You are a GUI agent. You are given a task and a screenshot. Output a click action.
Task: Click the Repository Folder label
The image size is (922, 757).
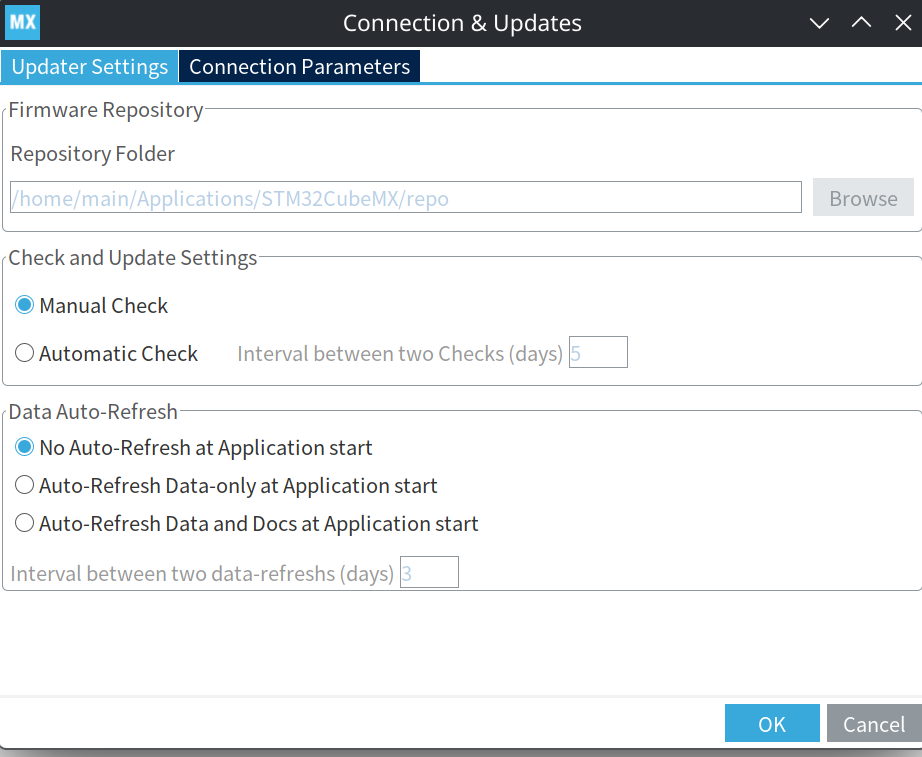click(x=93, y=154)
